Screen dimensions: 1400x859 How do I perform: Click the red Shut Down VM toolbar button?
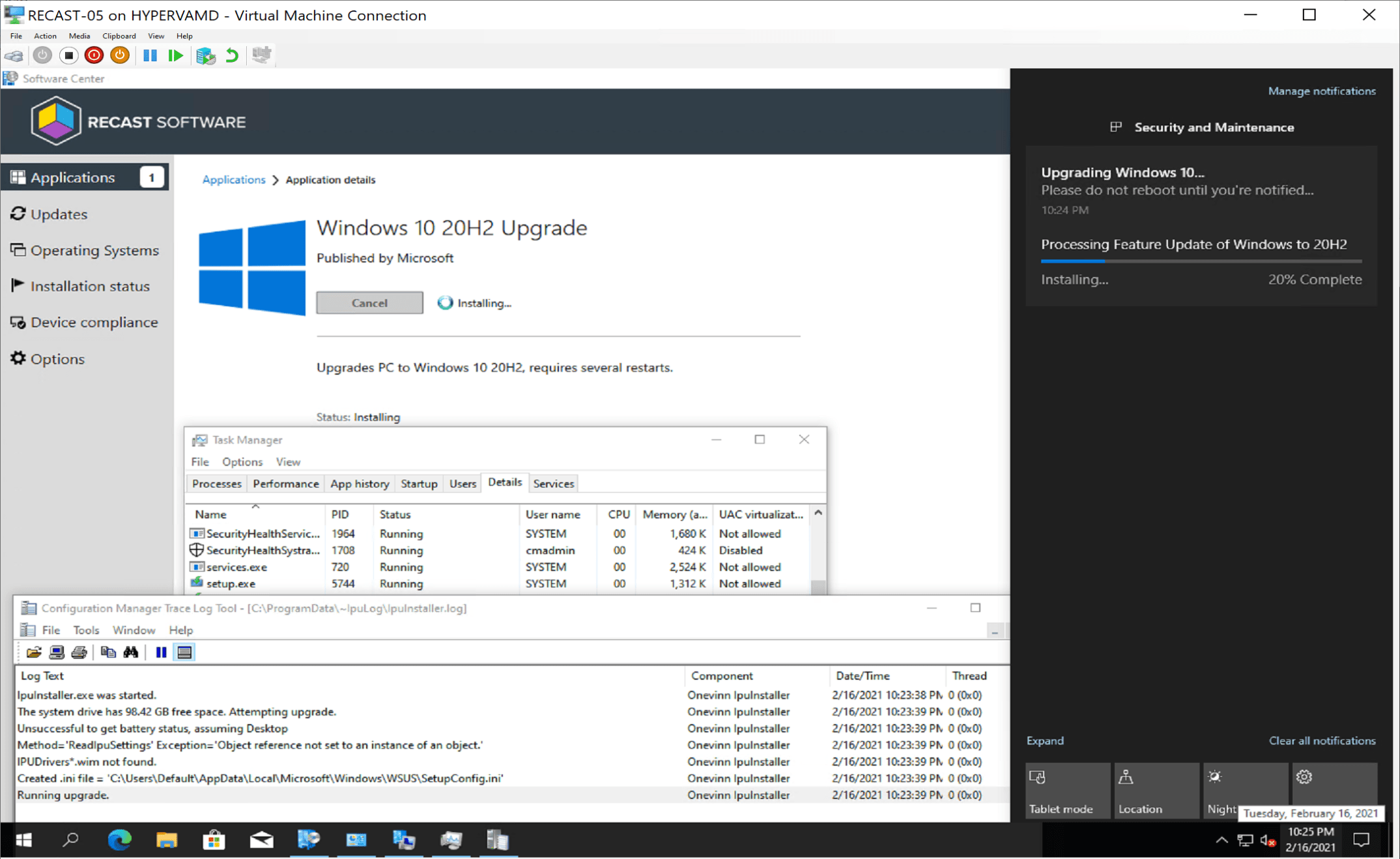point(94,55)
